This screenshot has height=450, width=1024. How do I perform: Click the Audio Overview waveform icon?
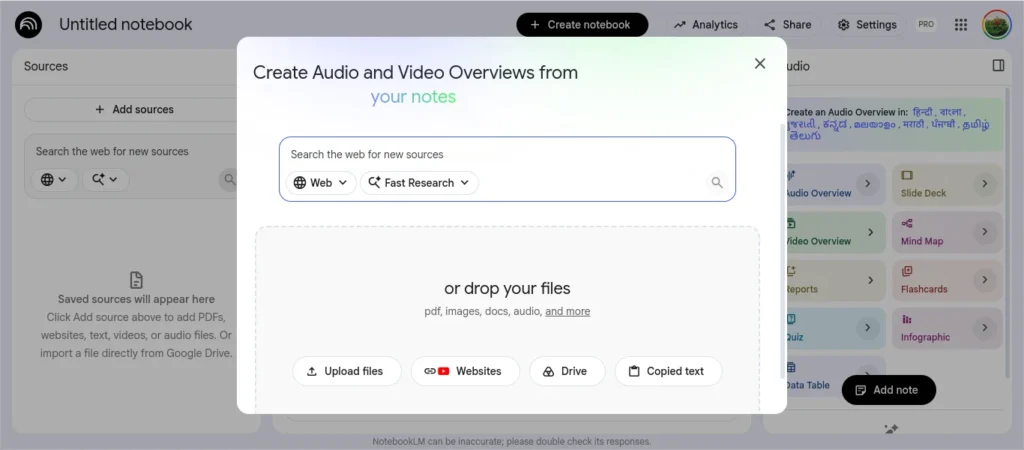[x=792, y=175]
